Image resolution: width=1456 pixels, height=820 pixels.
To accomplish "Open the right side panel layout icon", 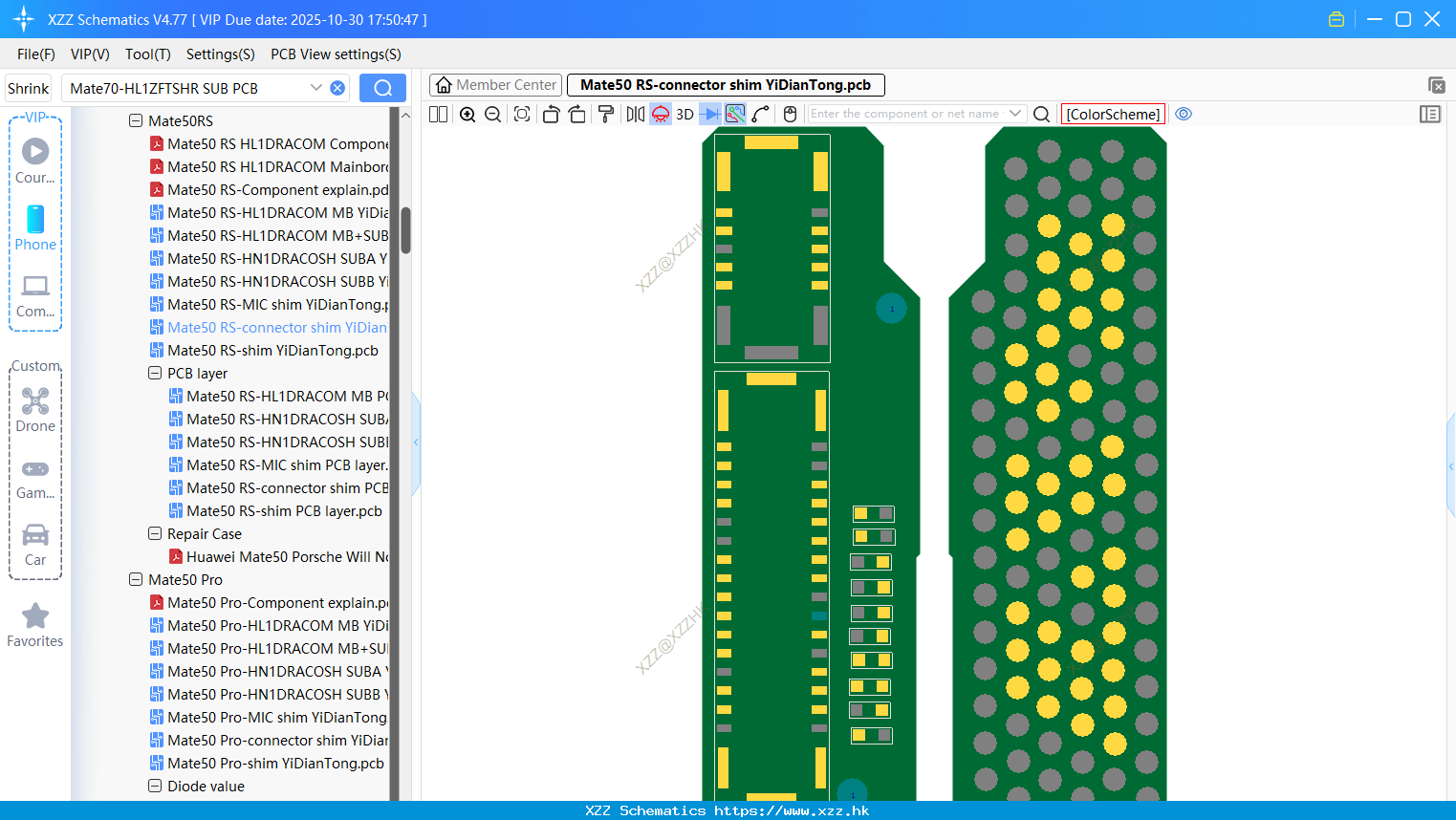I will [x=1430, y=114].
